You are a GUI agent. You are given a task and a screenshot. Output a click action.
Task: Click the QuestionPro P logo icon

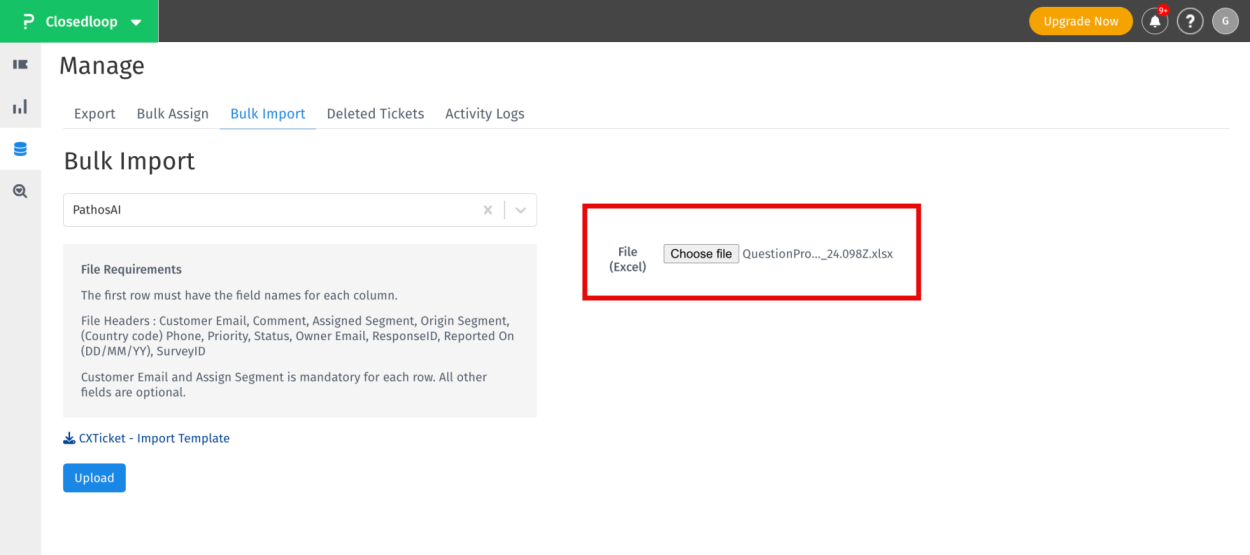point(28,21)
